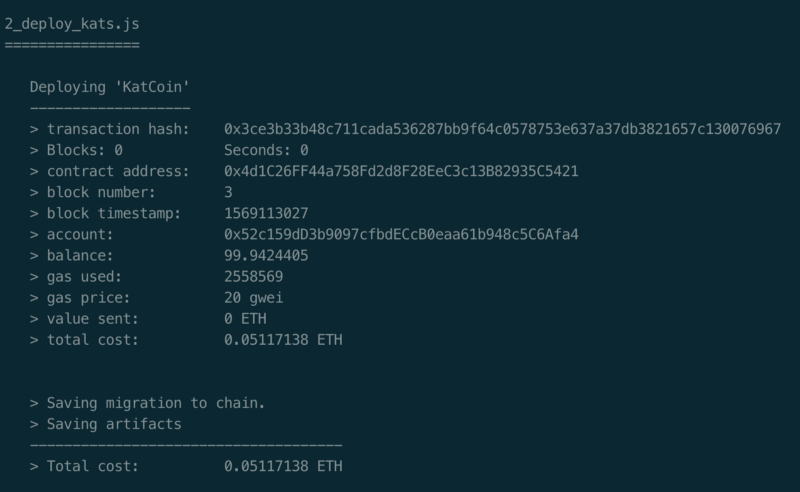Screen dimensions: 800x492
Task: Click the transaction hash label
Action: pyautogui.click(x=118, y=129)
